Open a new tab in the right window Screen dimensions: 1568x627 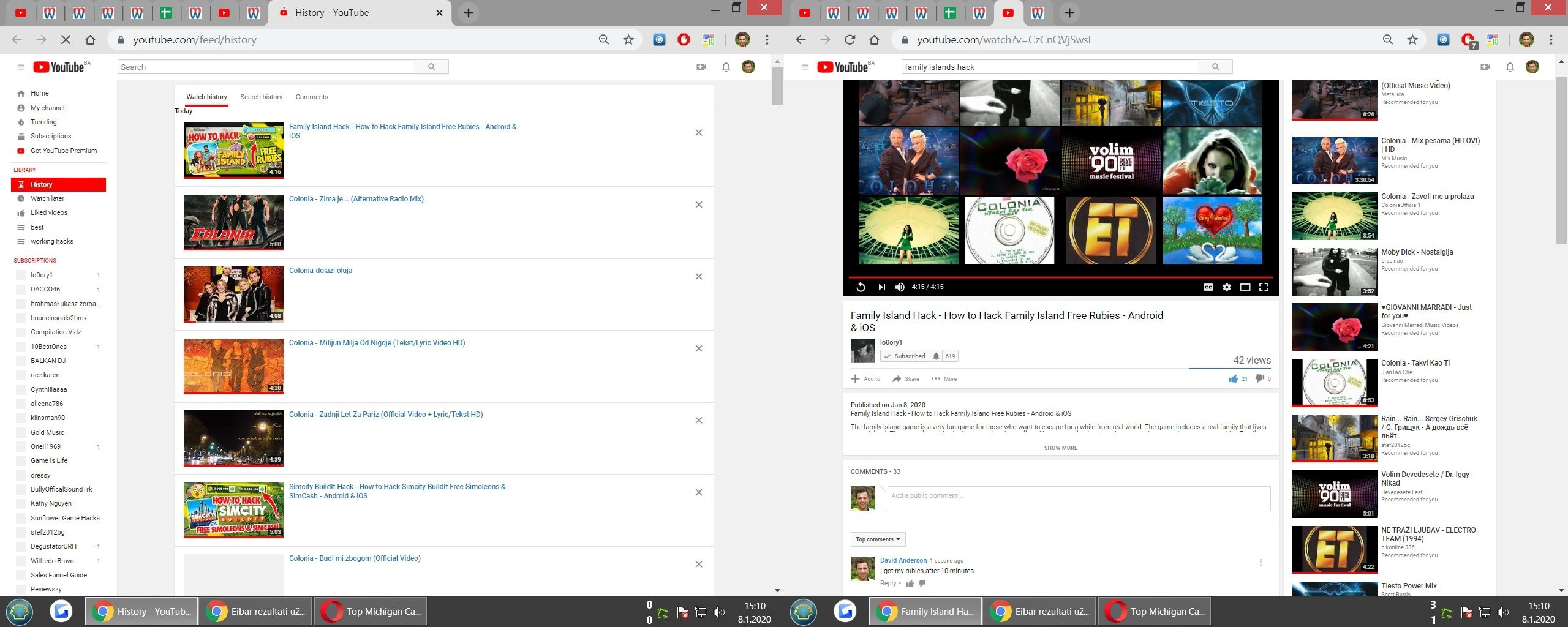(x=1069, y=13)
